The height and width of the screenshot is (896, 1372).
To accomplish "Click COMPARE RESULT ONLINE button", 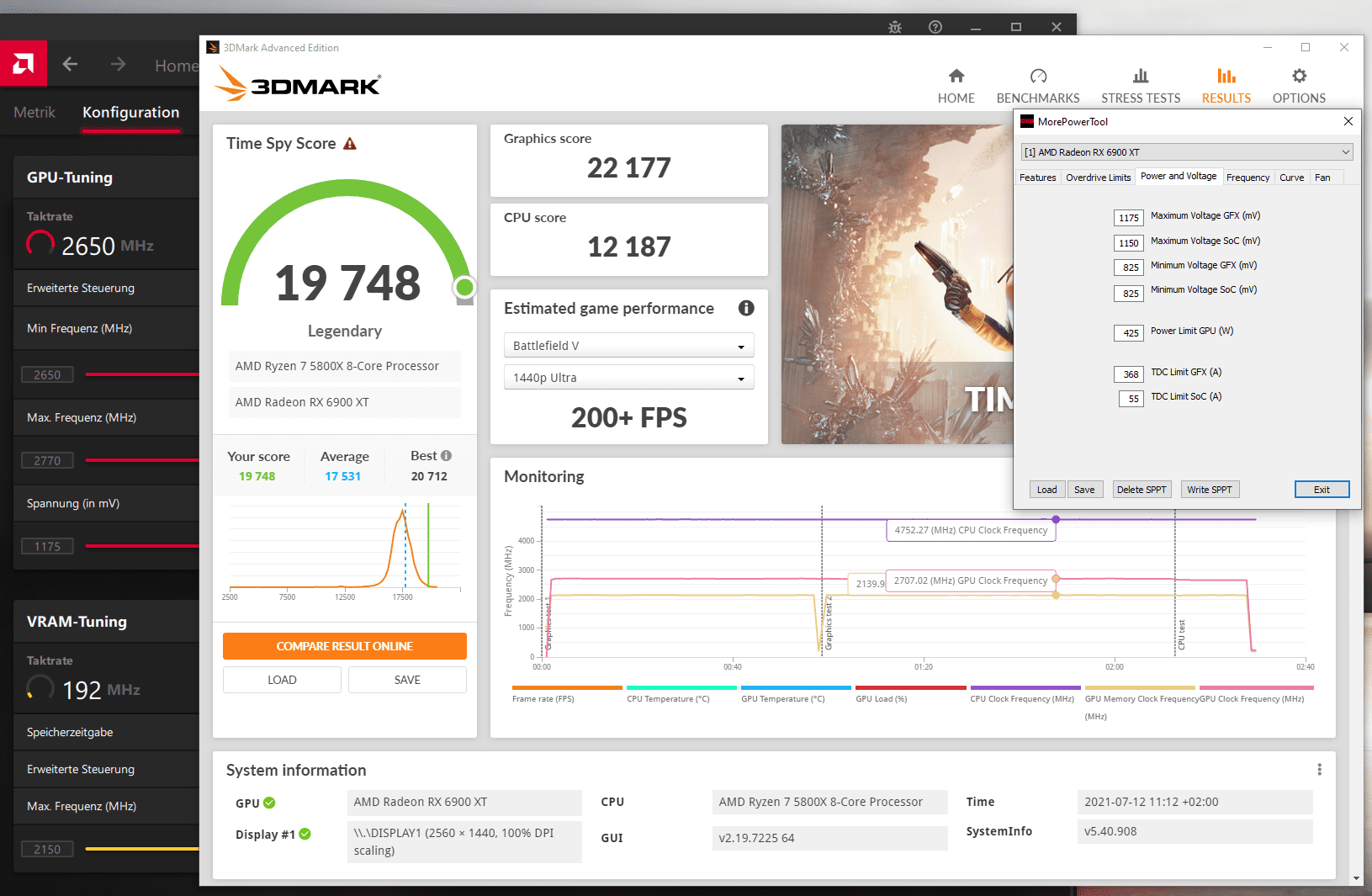I will coord(345,646).
